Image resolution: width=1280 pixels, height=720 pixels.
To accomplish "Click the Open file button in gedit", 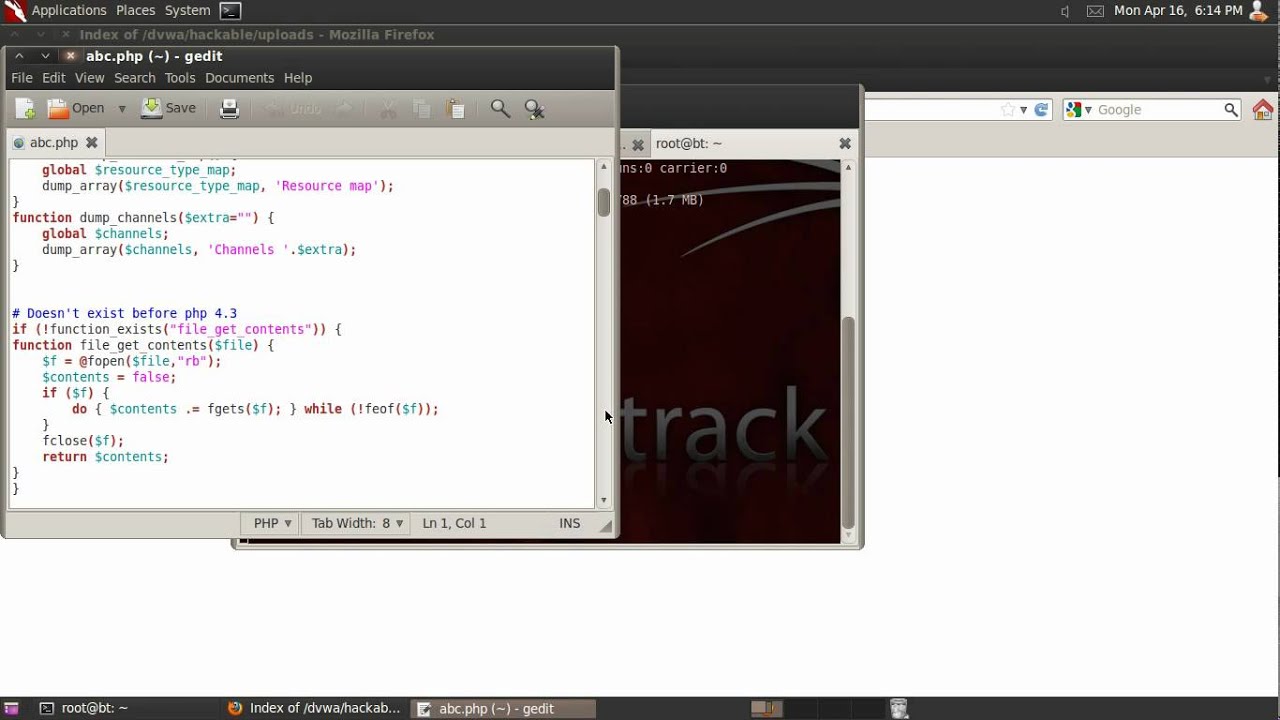I will (x=76, y=109).
